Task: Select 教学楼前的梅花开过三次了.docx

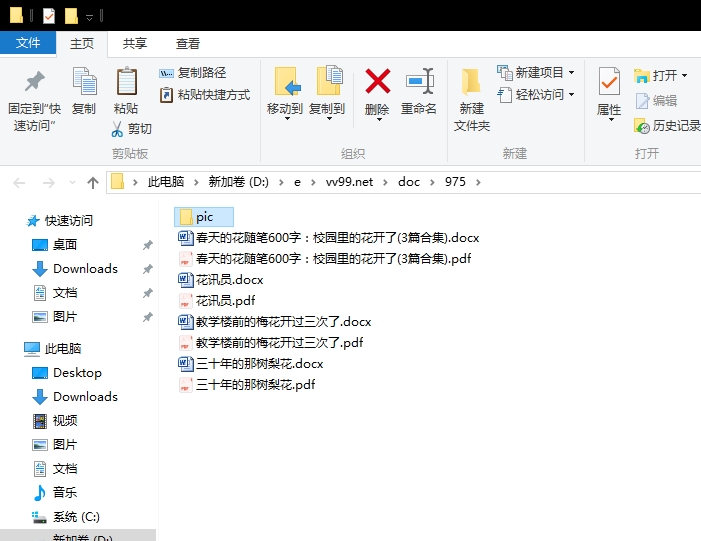Action: tap(275, 322)
